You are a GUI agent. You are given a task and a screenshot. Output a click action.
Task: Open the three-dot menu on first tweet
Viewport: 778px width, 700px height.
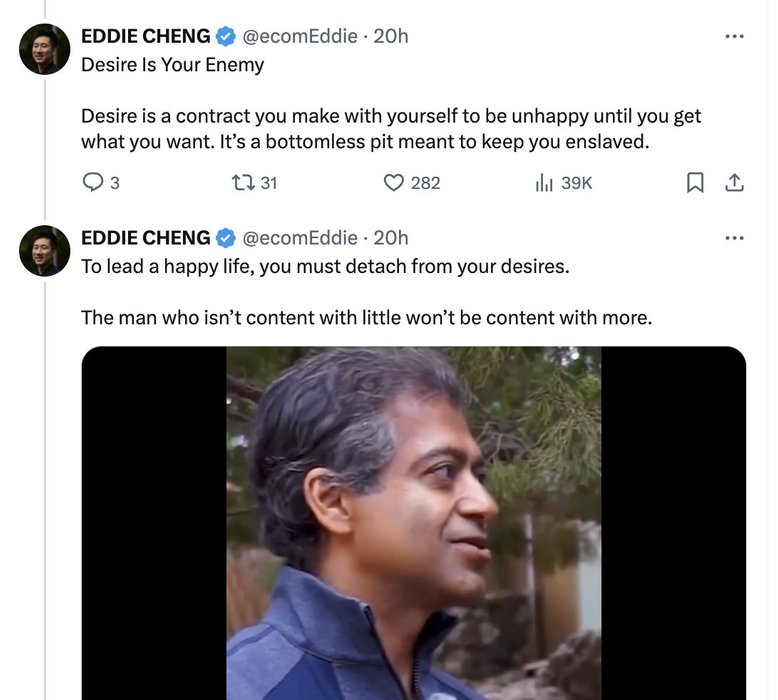point(734,36)
